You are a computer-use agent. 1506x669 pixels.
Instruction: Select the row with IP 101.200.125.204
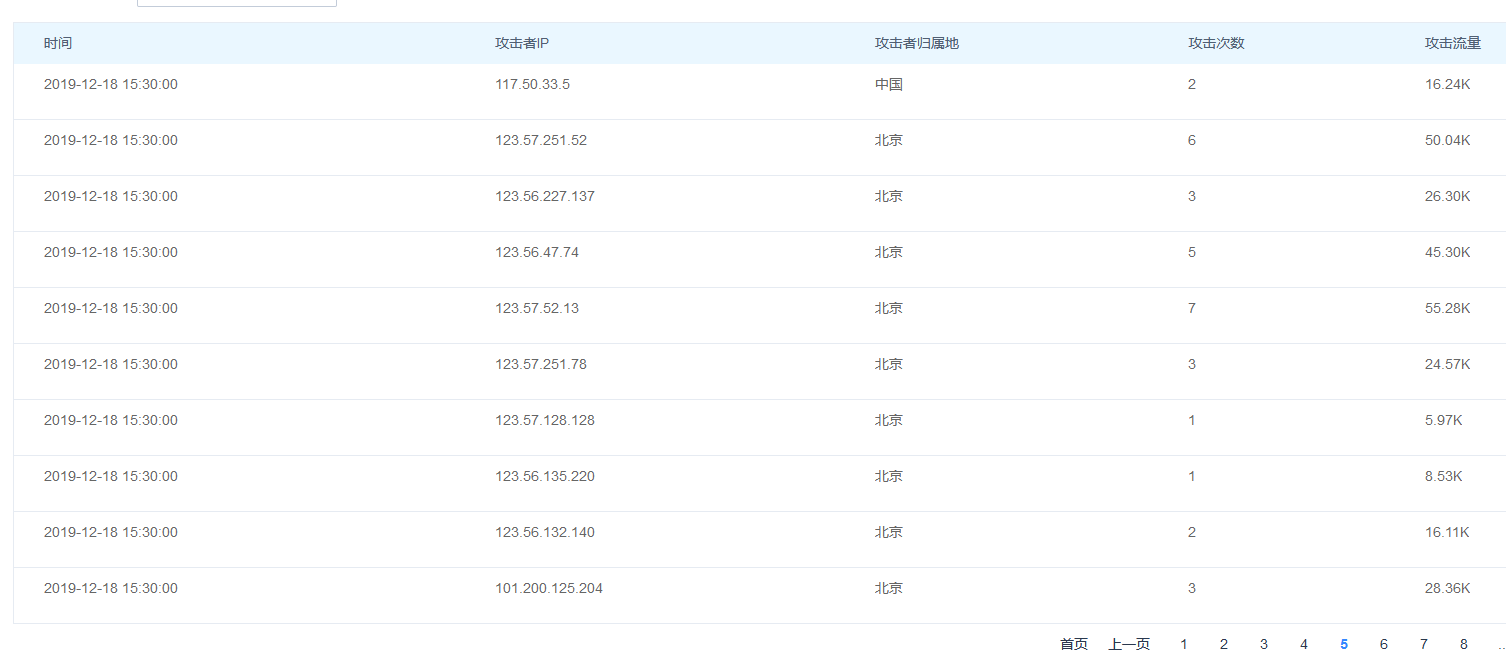[549, 588]
